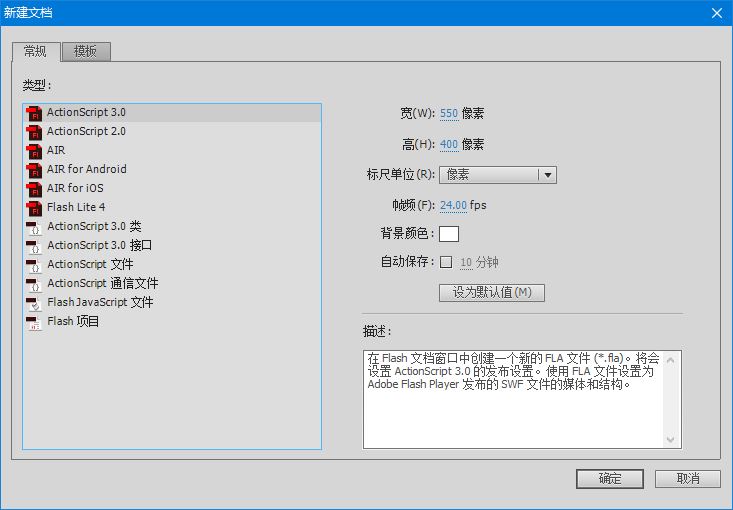Select the ActionScript 3.0 类 icon

[x=34, y=227]
